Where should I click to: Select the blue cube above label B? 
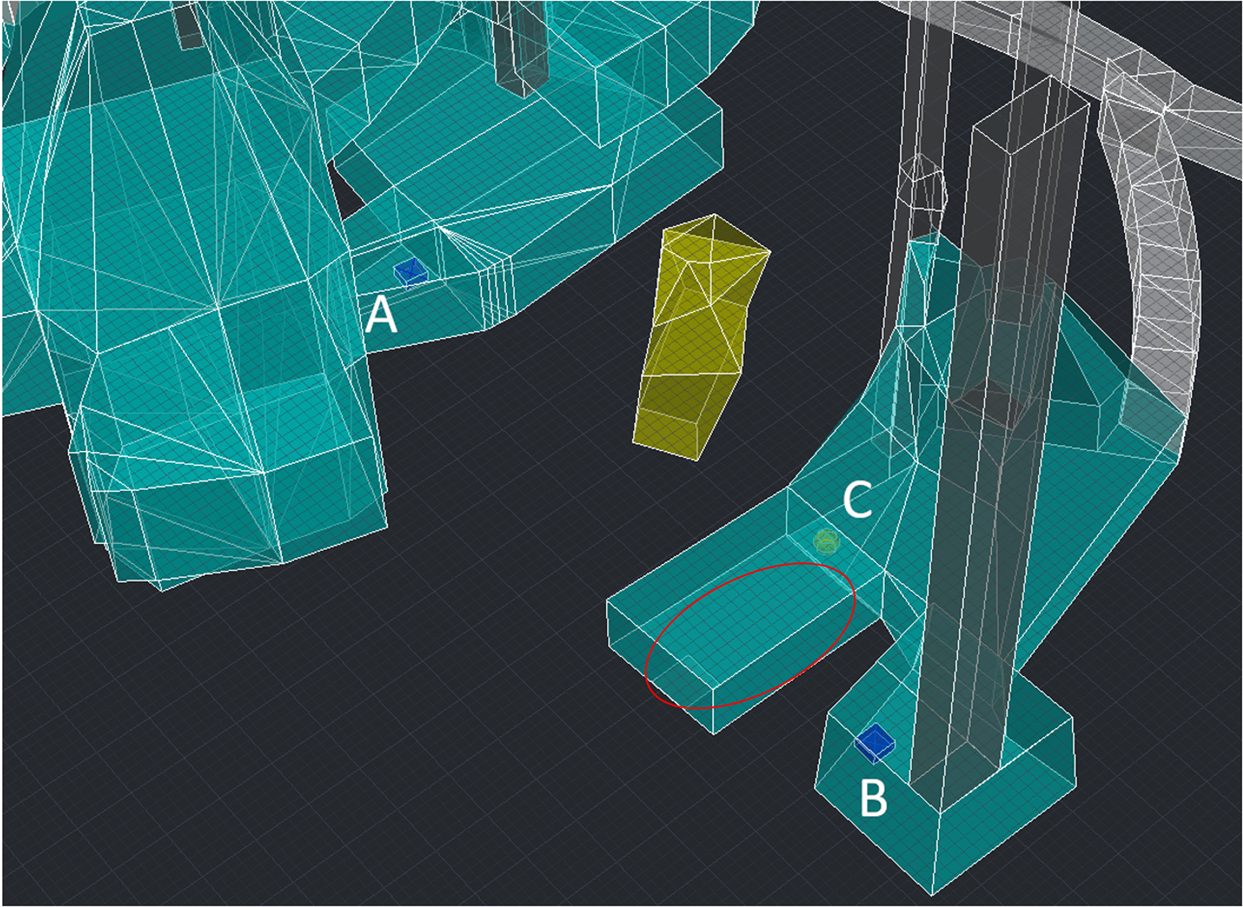coord(876,741)
